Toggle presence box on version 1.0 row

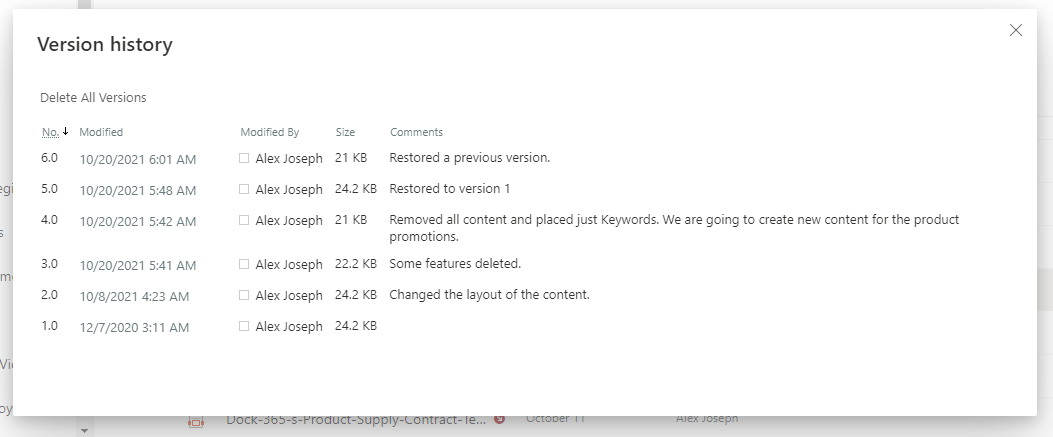pyautogui.click(x=244, y=326)
